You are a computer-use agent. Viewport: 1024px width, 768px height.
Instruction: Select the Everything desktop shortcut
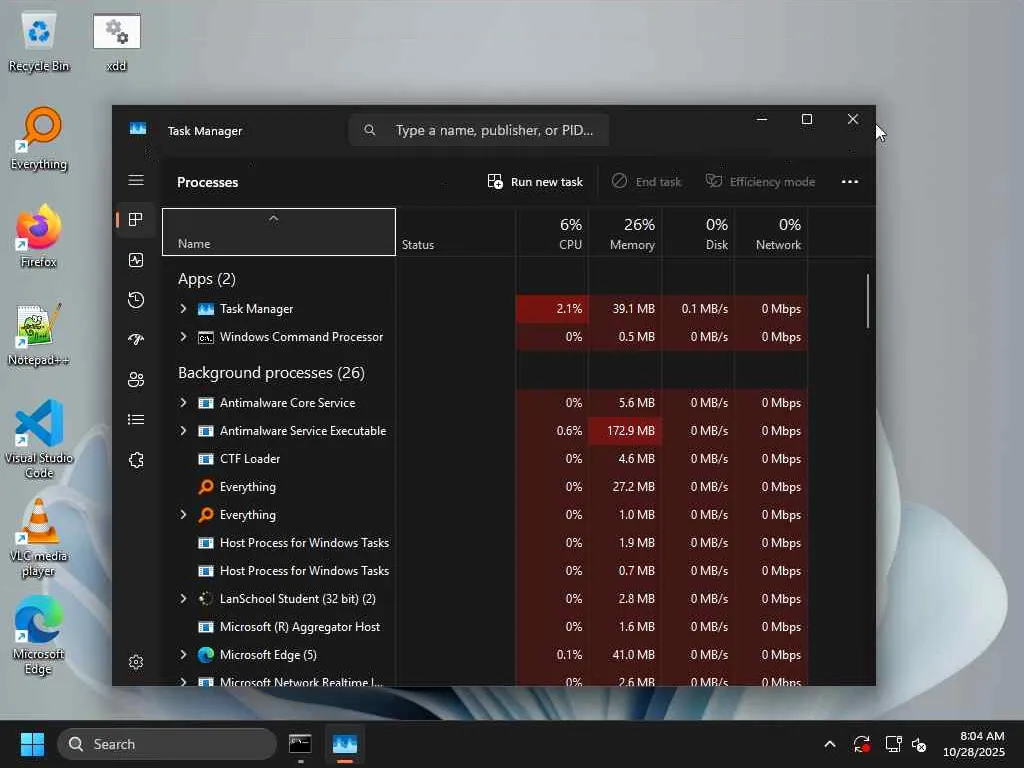(x=39, y=138)
